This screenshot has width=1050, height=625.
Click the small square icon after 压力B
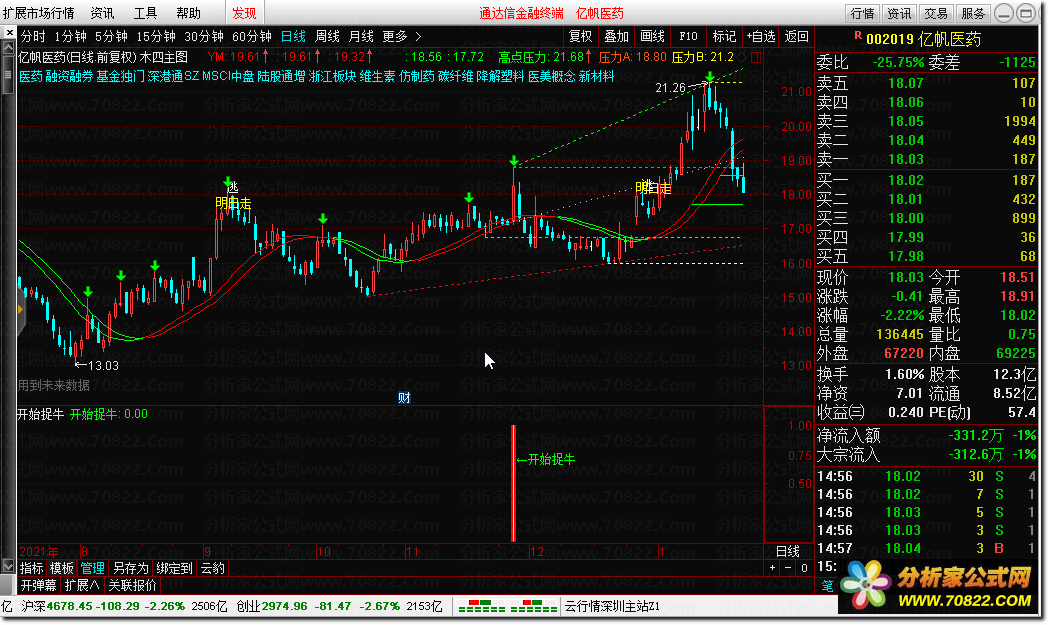[x=756, y=58]
